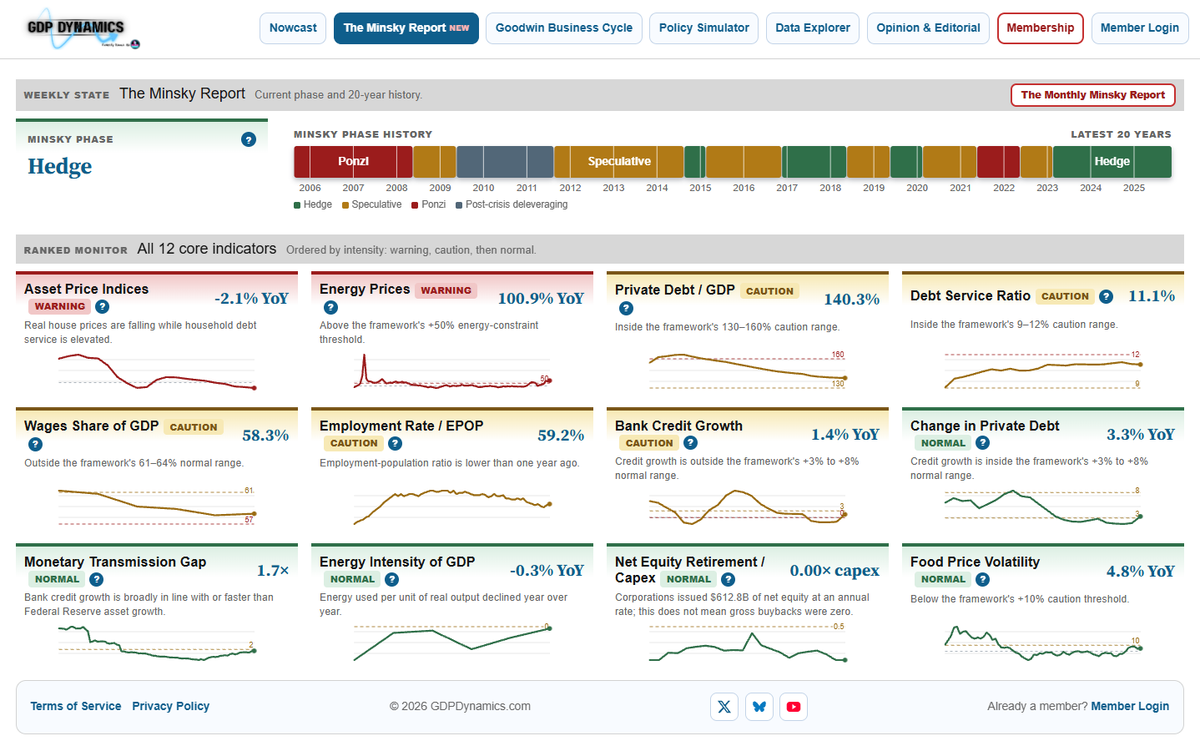Click the Energy Prices WARNING badge
The width and height of the screenshot is (1200, 746).
pyautogui.click(x=446, y=291)
